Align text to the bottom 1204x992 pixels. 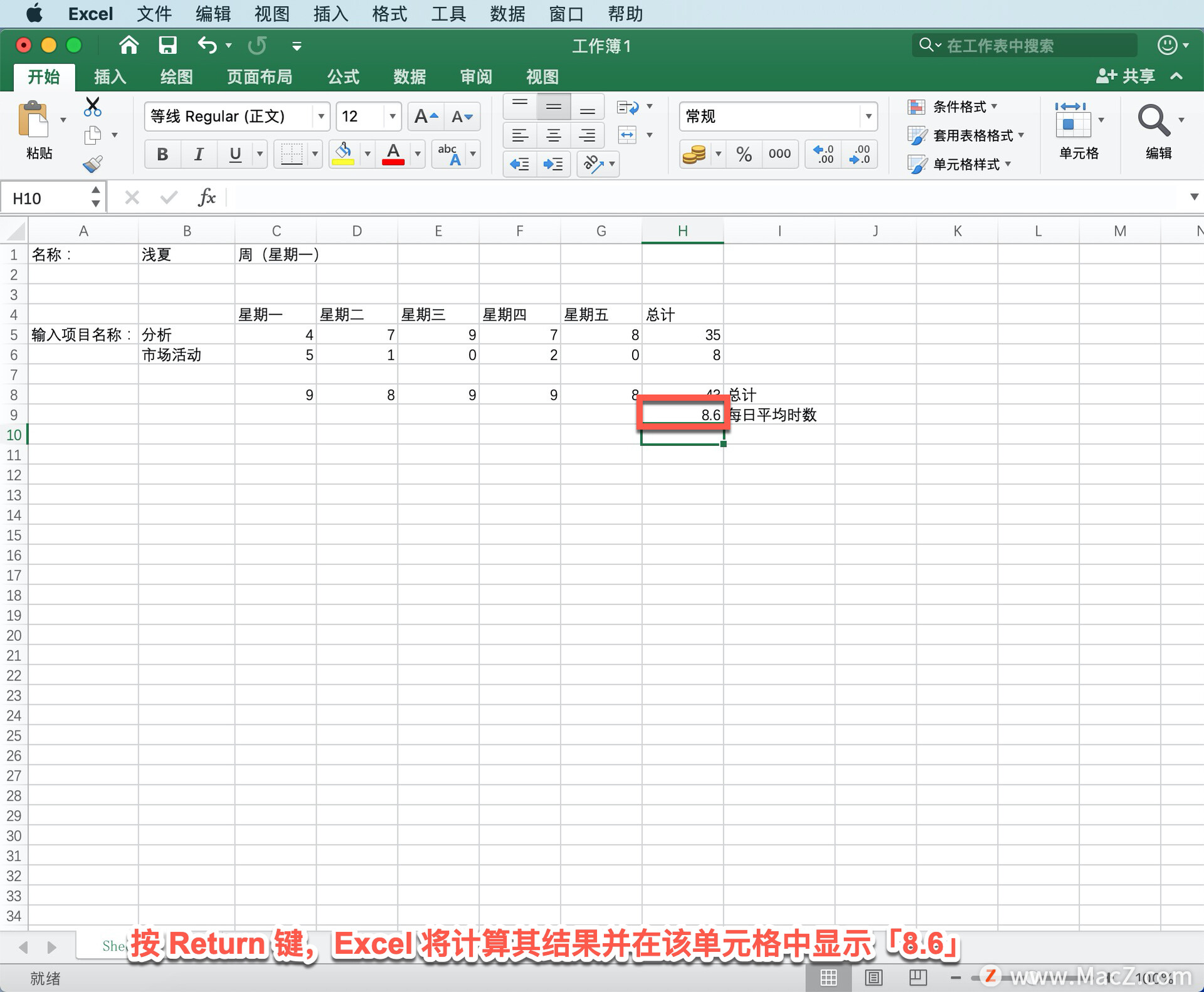tap(588, 107)
